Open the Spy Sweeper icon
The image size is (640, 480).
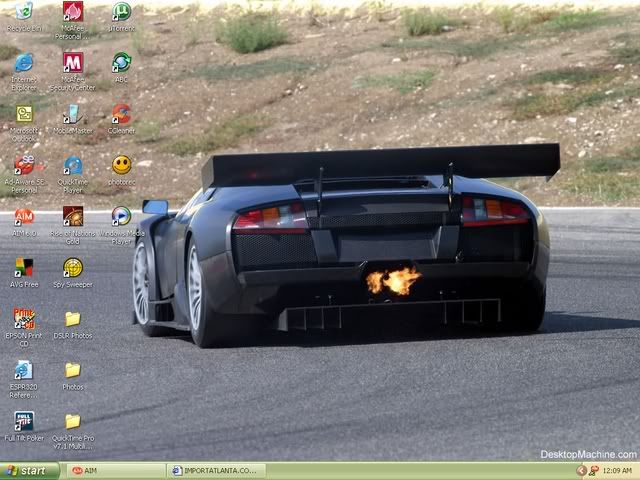tap(73, 267)
